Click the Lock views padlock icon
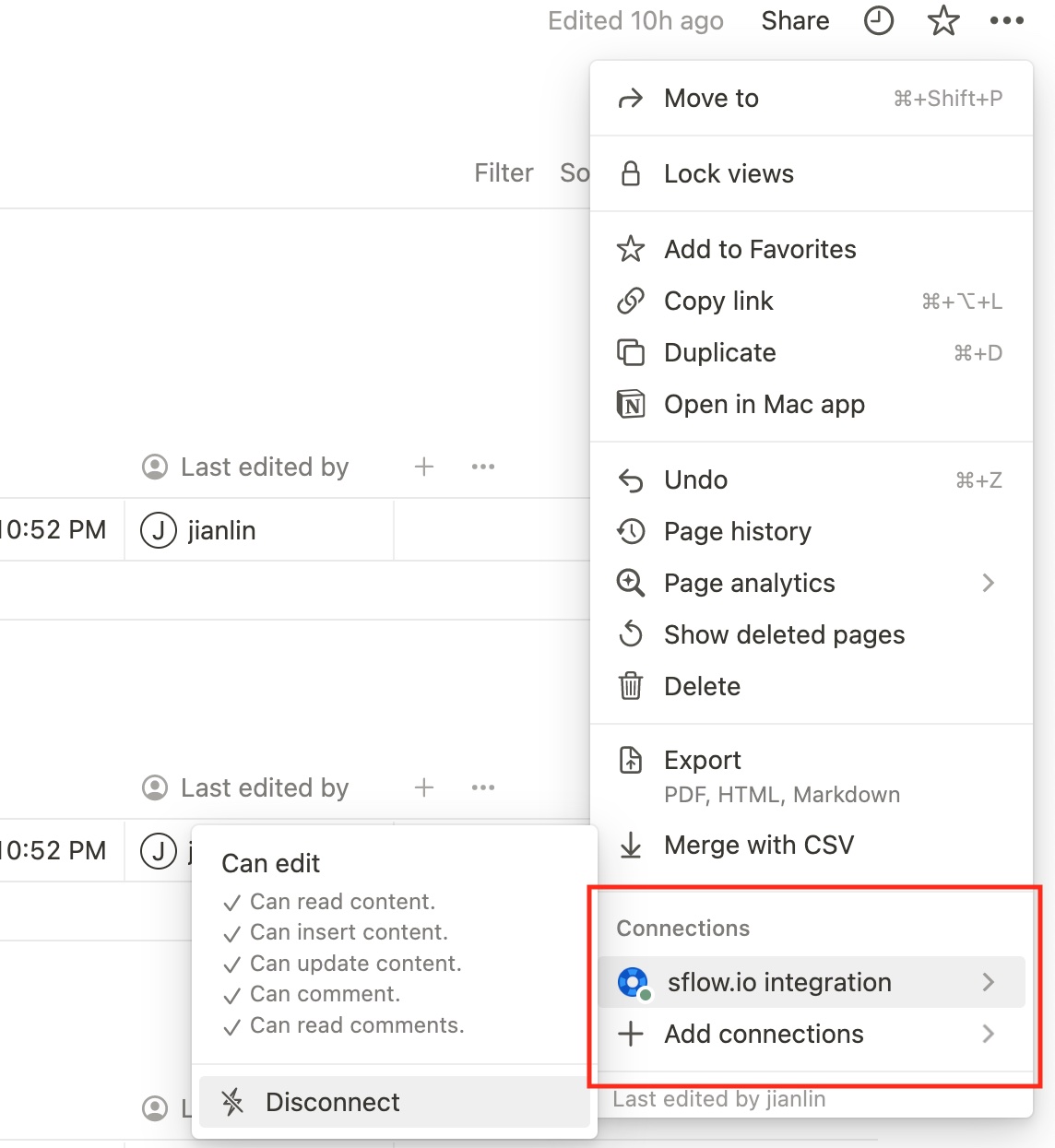Image resolution: width=1055 pixels, height=1148 pixels. point(631,173)
